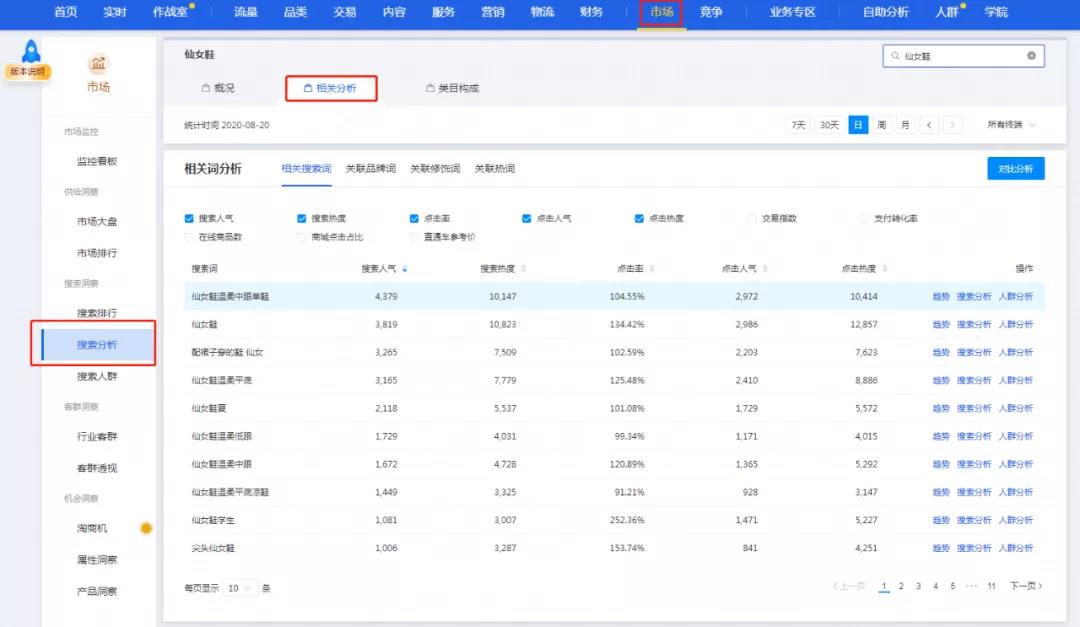Sort table by 搜索热度 column arrow
Viewport: 1080px width, 627px height.
coord(523,269)
